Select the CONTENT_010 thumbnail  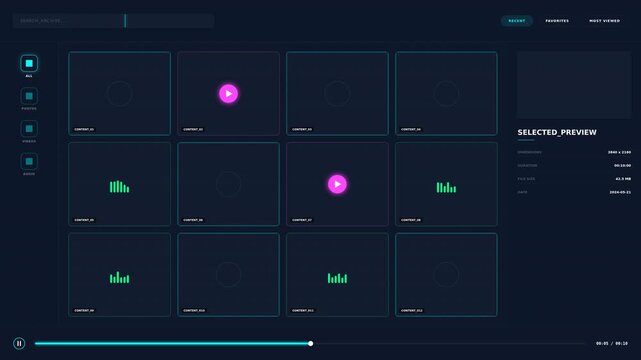(x=229, y=275)
